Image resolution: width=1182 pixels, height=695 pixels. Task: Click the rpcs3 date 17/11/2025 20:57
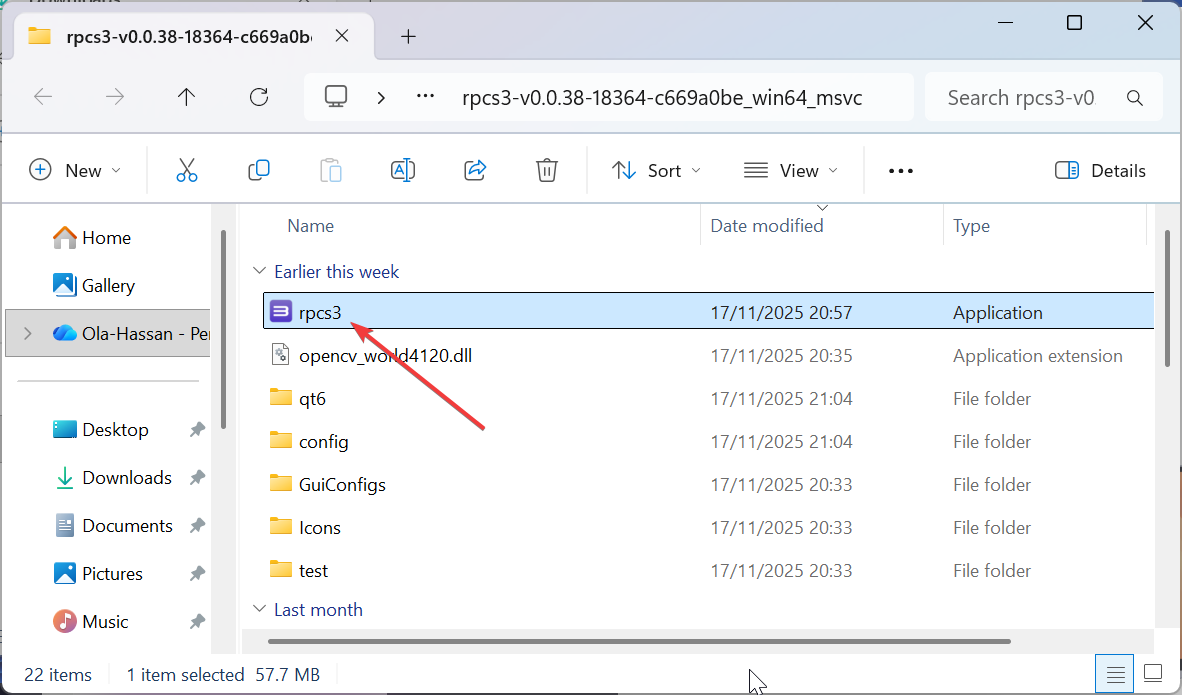pos(781,312)
